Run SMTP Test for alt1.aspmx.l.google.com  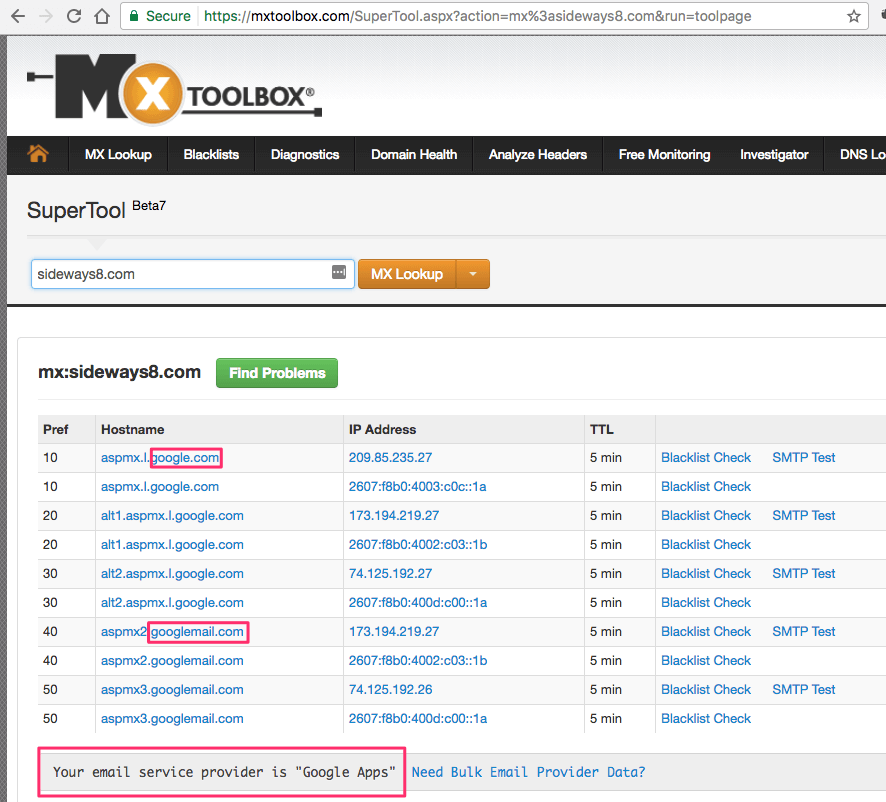coord(803,515)
